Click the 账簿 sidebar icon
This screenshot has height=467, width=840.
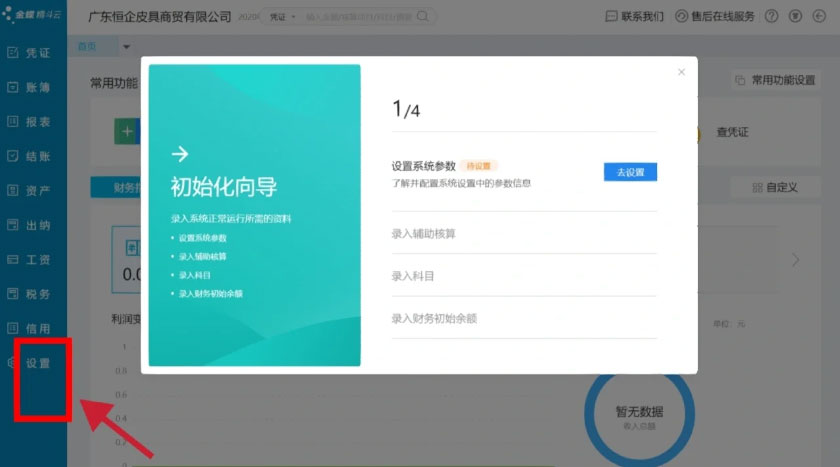click(x=13, y=87)
